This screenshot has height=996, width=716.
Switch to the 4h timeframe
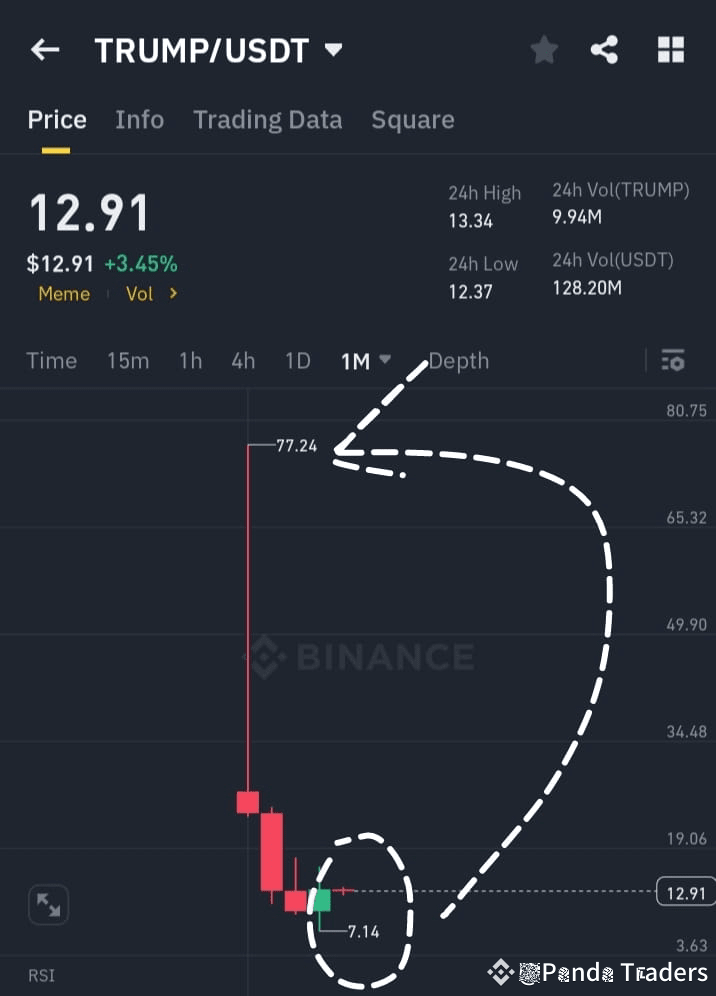tap(243, 361)
